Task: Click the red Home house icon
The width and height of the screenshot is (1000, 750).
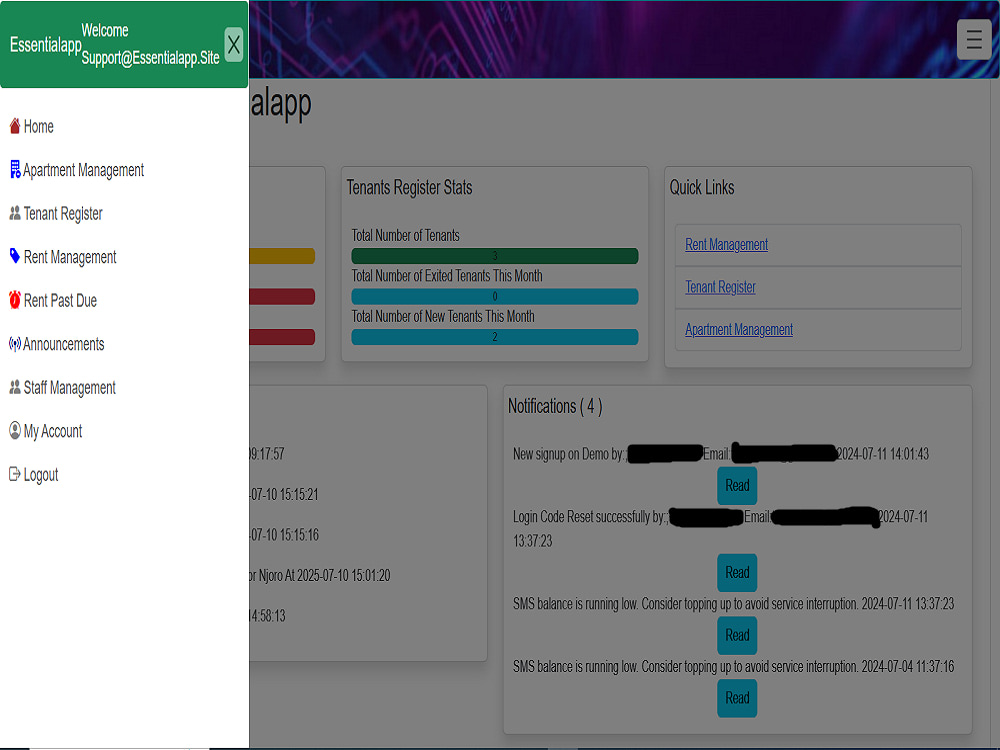Action: (15, 126)
